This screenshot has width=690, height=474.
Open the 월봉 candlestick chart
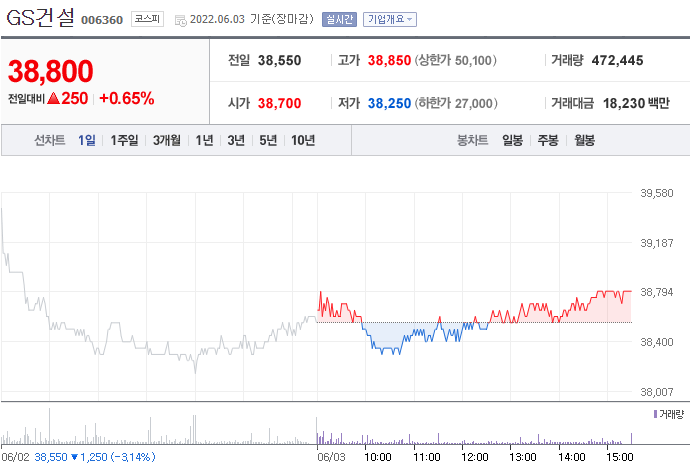pos(584,140)
